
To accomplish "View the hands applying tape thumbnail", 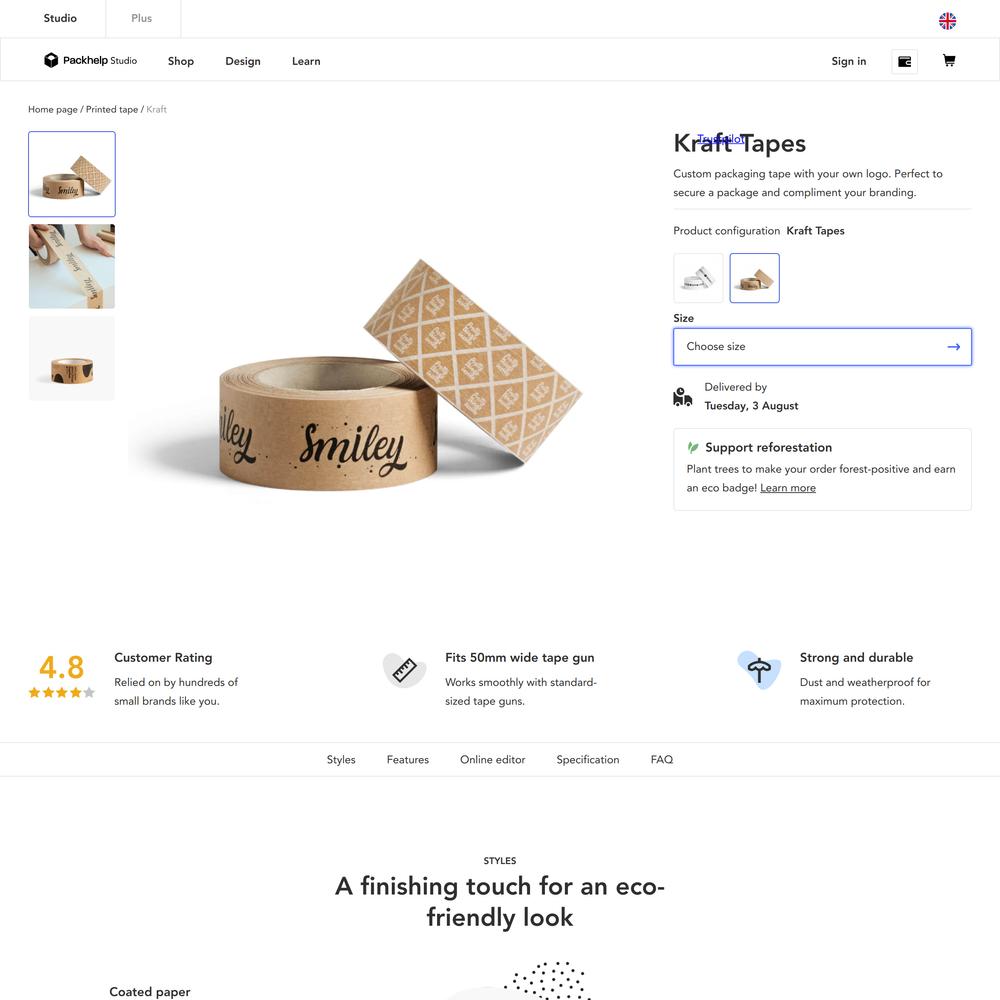I will 72,267.
